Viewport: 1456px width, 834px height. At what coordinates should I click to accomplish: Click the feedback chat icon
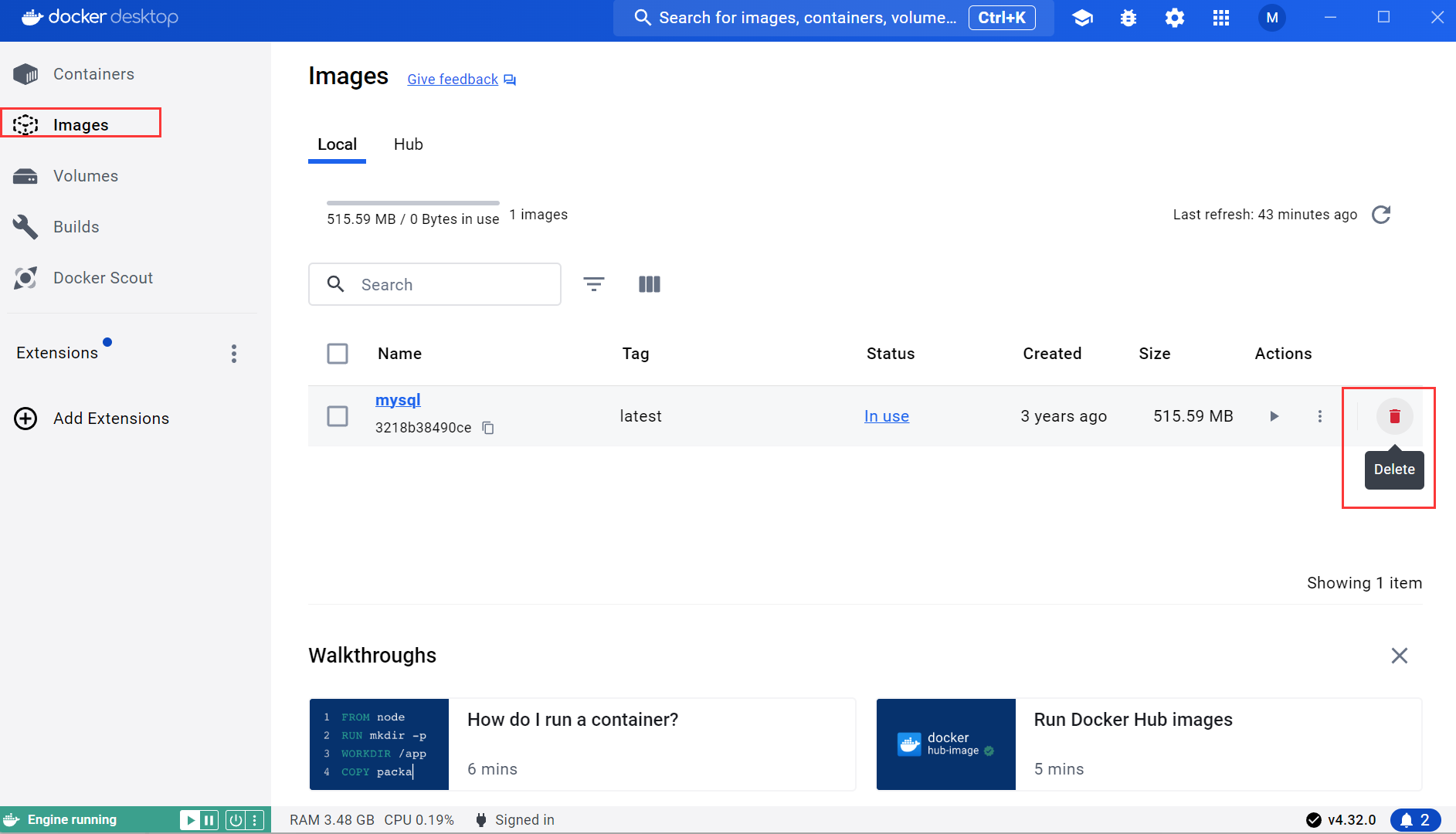tap(510, 80)
